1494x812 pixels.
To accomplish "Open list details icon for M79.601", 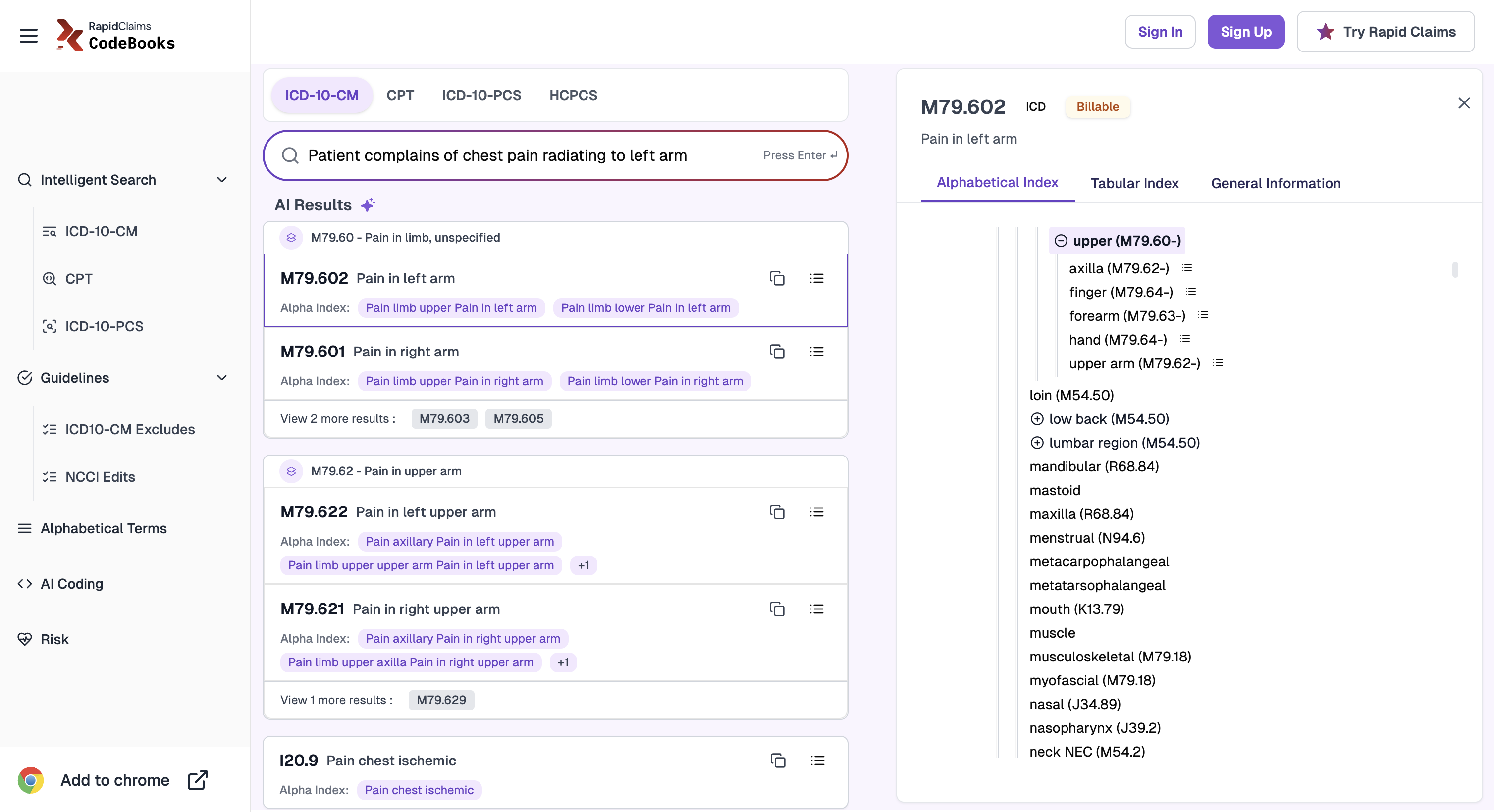I will (816, 351).
